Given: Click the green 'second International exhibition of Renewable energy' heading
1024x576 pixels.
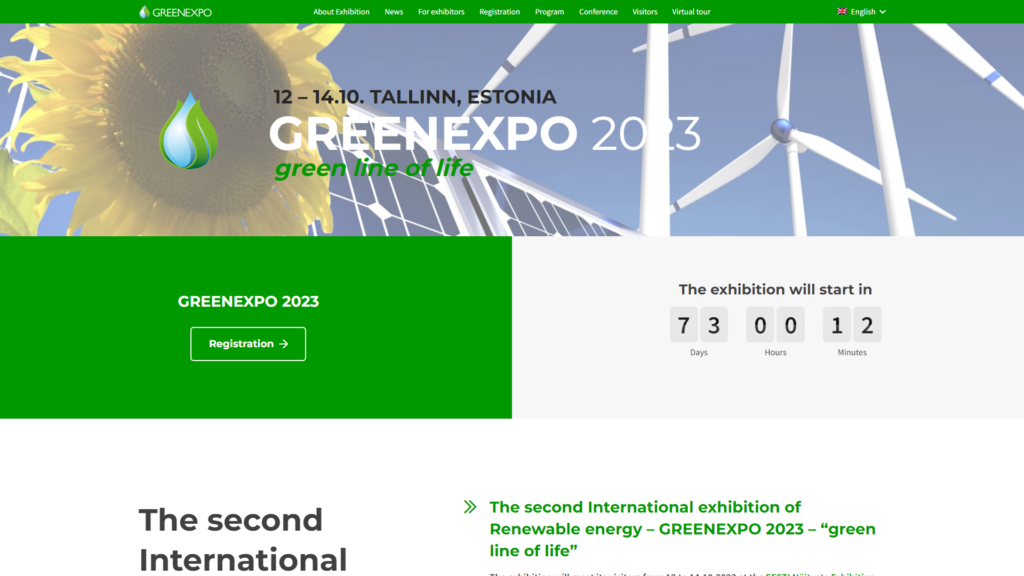Looking at the screenshot, I should [682, 528].
